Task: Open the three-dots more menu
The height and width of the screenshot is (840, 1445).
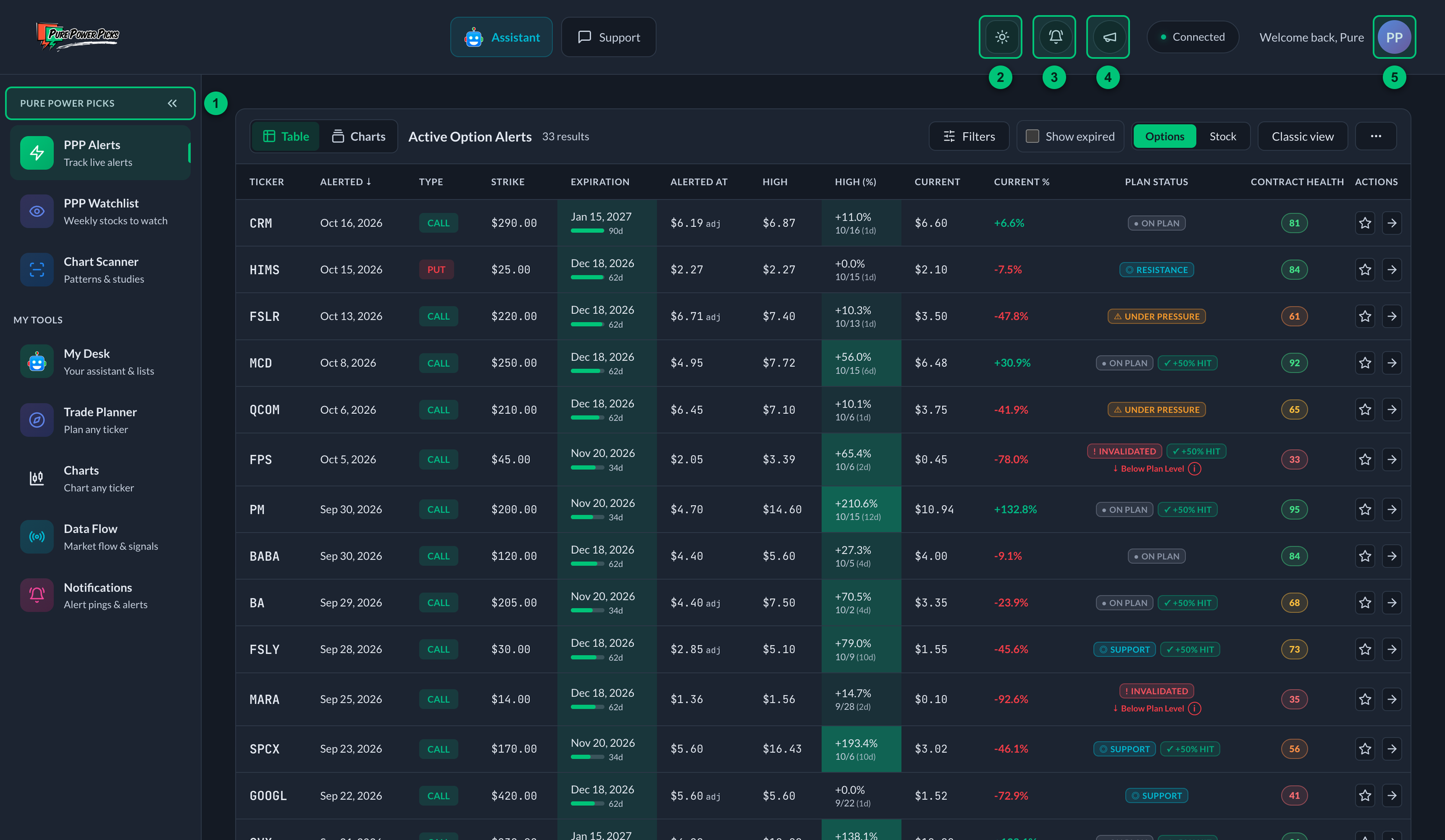Action: pyautogui.click(x=1376, y=137)
